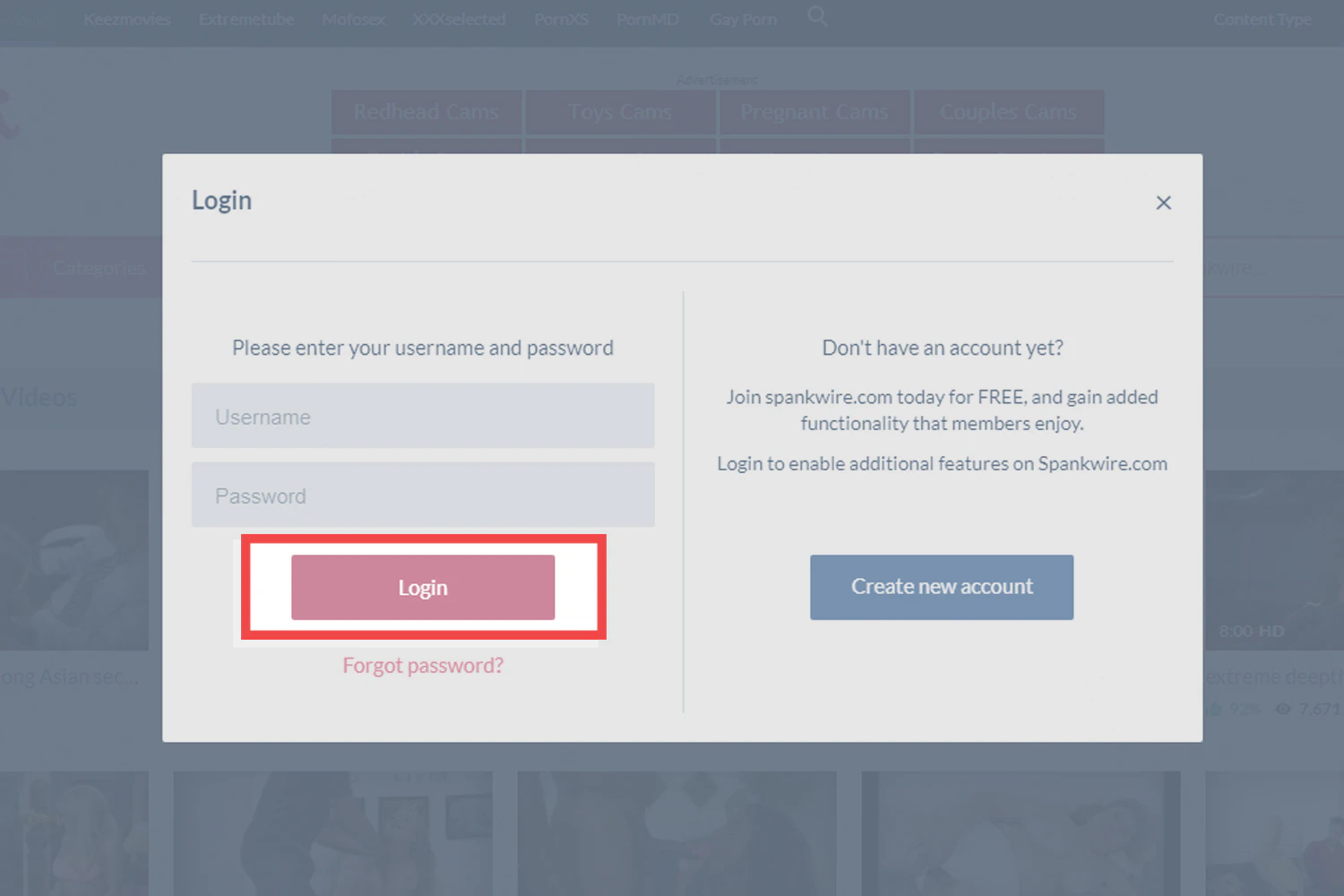This screenshot has height=896, width=1344.
Task: Click the Create new account button
Action: point(942,587)
